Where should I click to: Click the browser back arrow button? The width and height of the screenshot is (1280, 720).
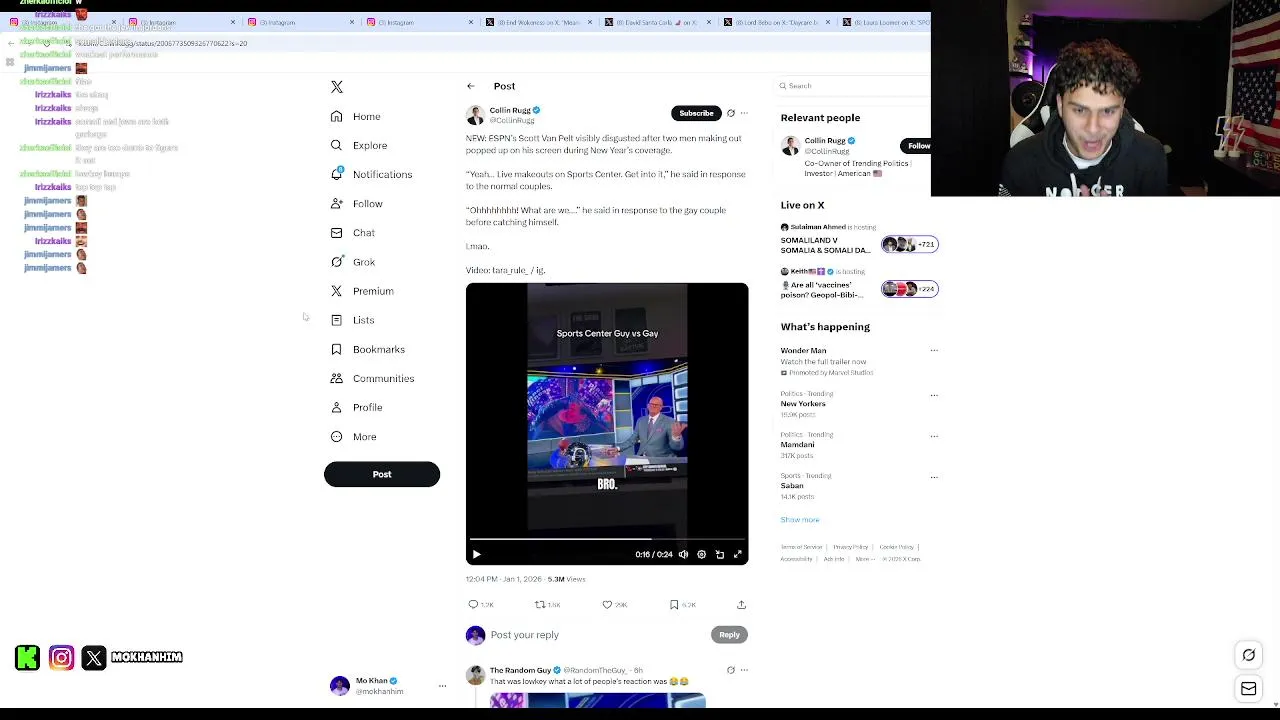coord(10,43)
